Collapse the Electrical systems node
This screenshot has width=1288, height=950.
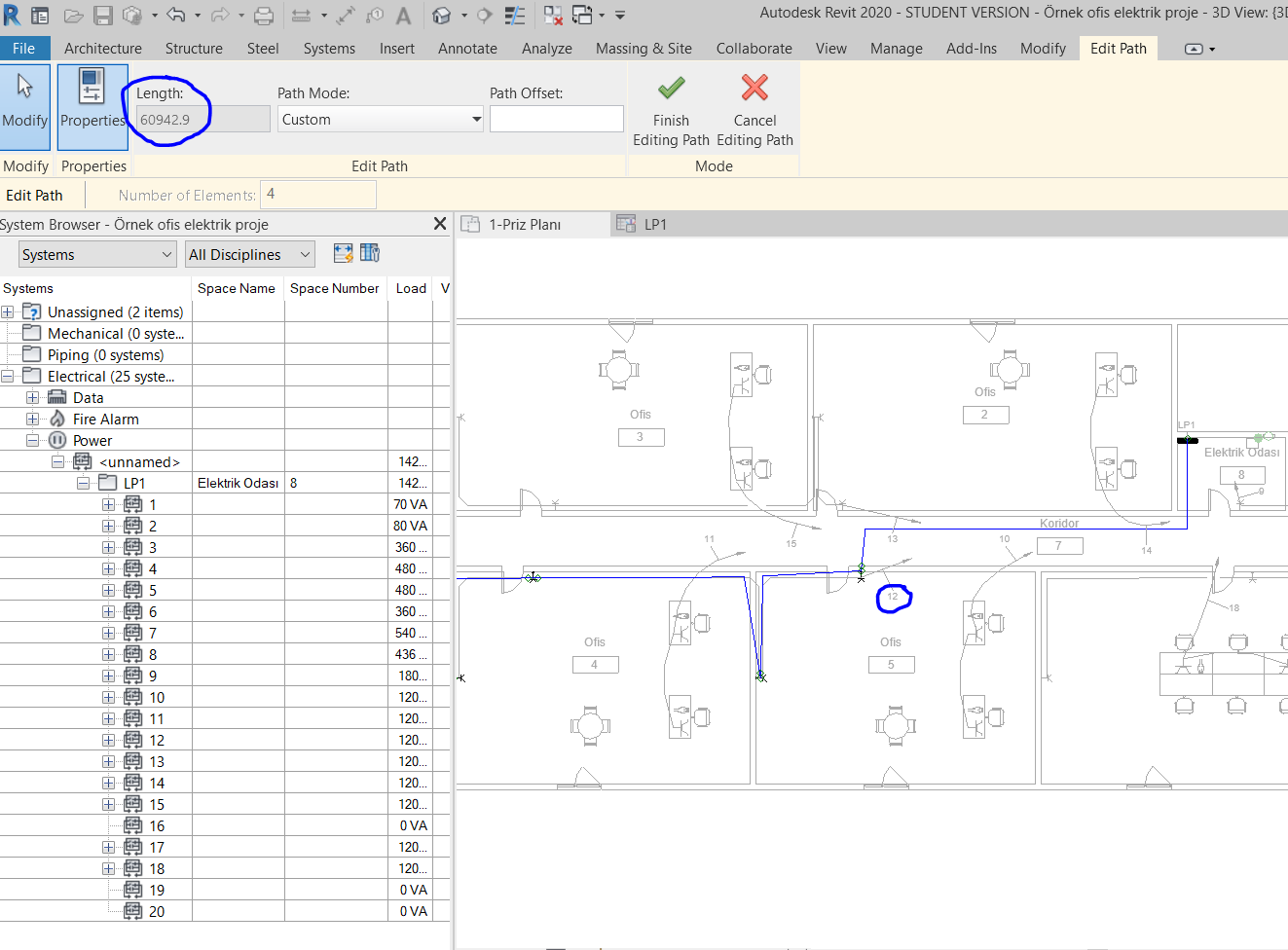(8, 377)
